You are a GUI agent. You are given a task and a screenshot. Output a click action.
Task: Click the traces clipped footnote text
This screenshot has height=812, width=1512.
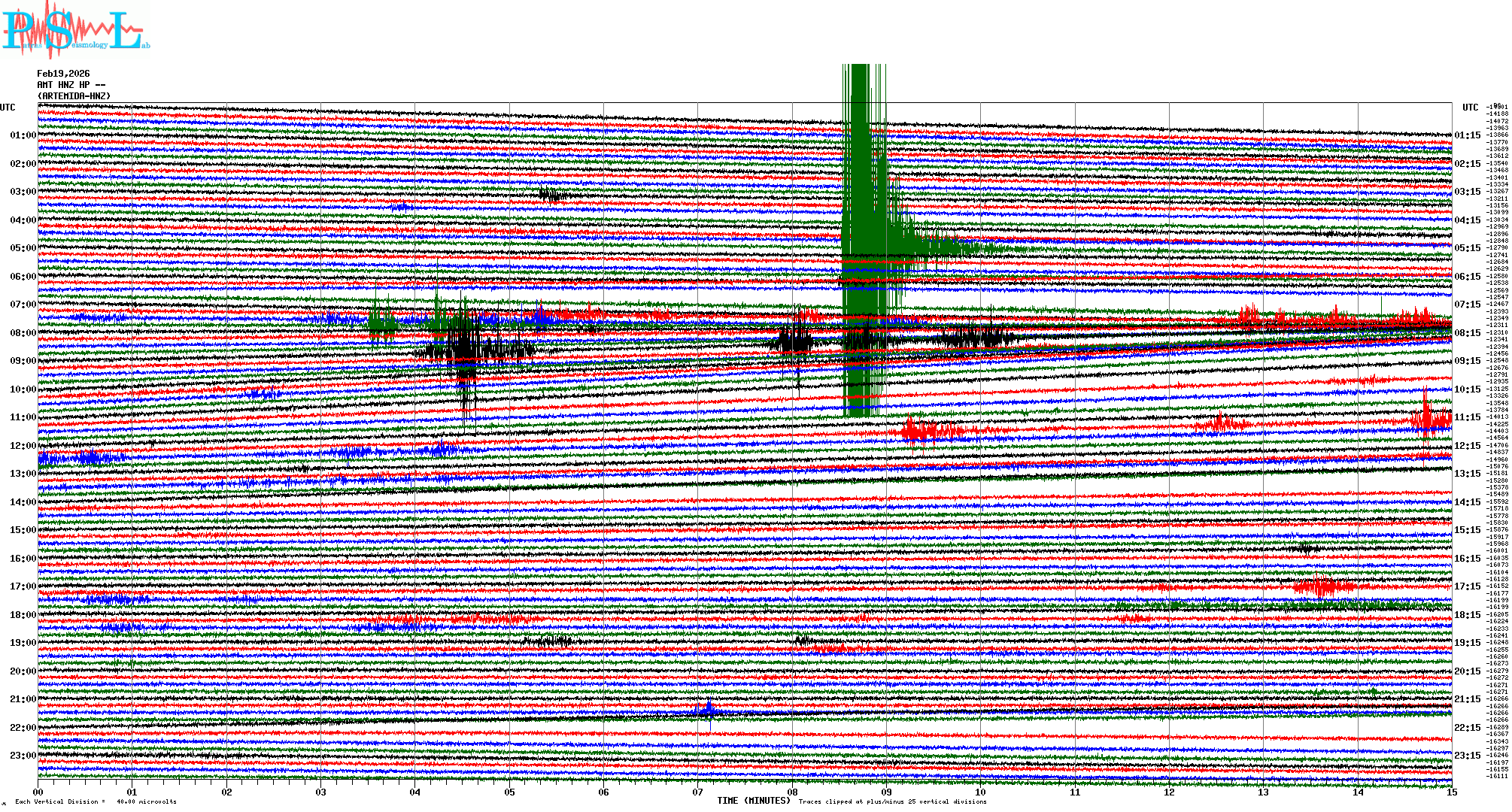coord(892,801)
